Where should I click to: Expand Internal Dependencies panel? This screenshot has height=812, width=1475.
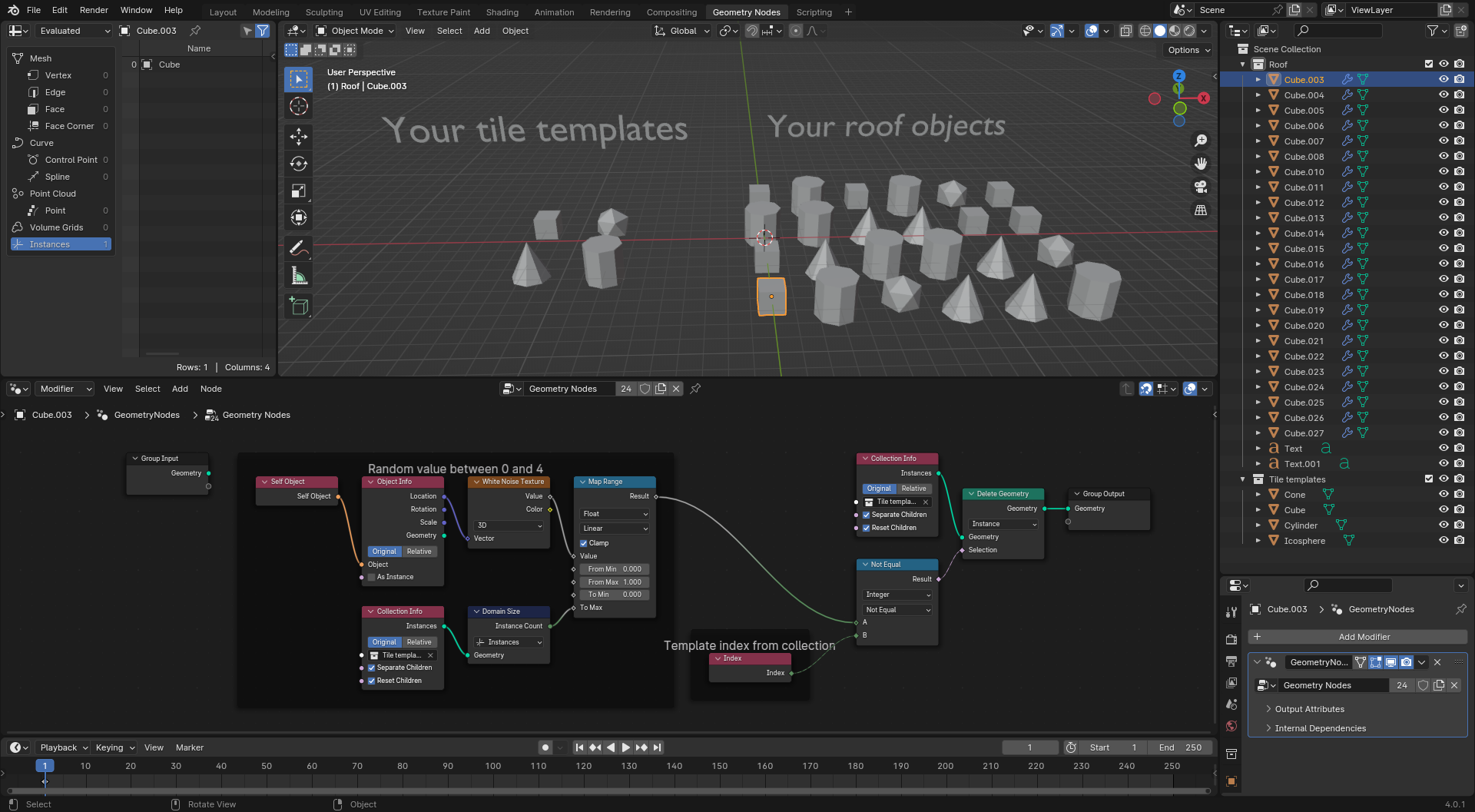pyautogui.click(x=1320, y=728)
